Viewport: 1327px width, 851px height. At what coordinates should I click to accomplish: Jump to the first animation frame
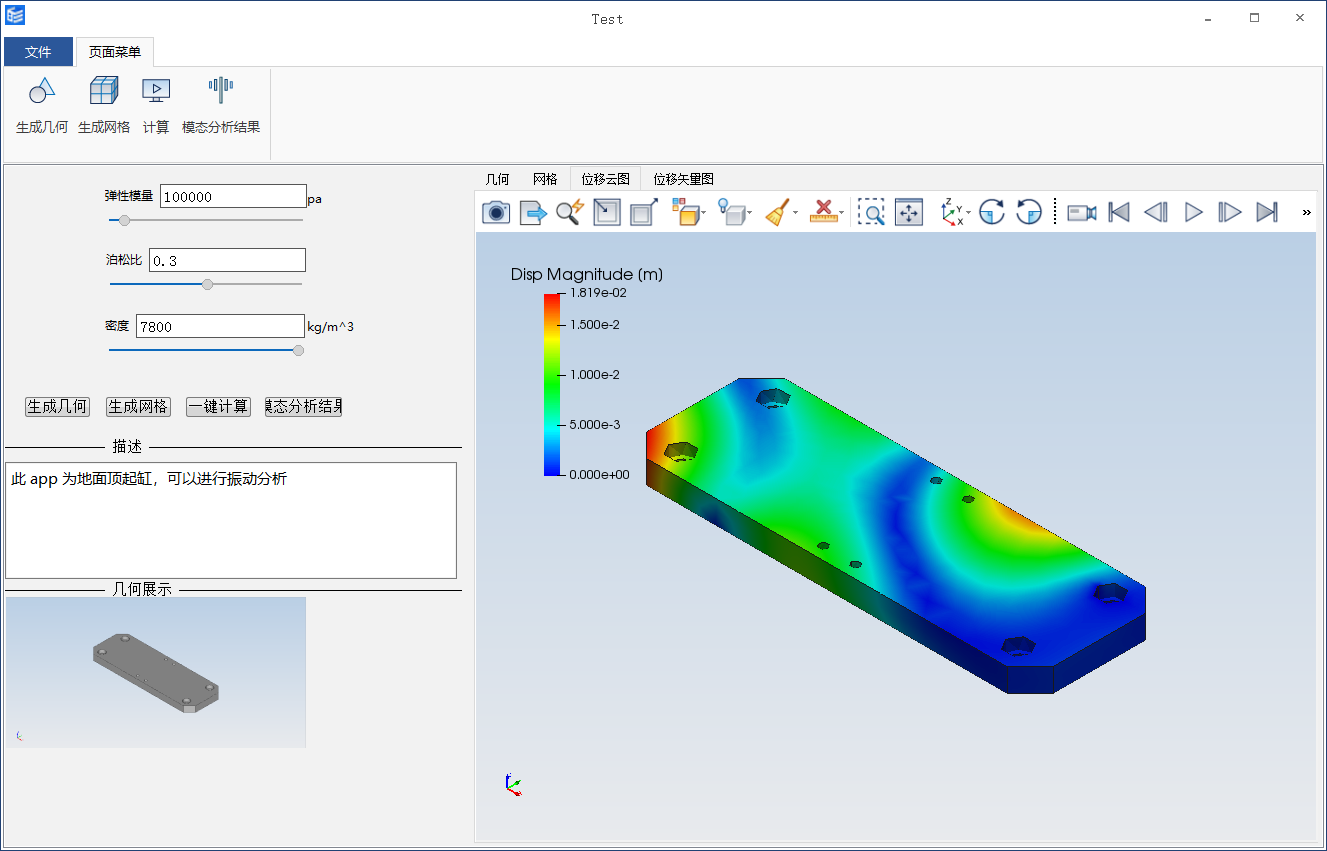tap(1119, 212)
